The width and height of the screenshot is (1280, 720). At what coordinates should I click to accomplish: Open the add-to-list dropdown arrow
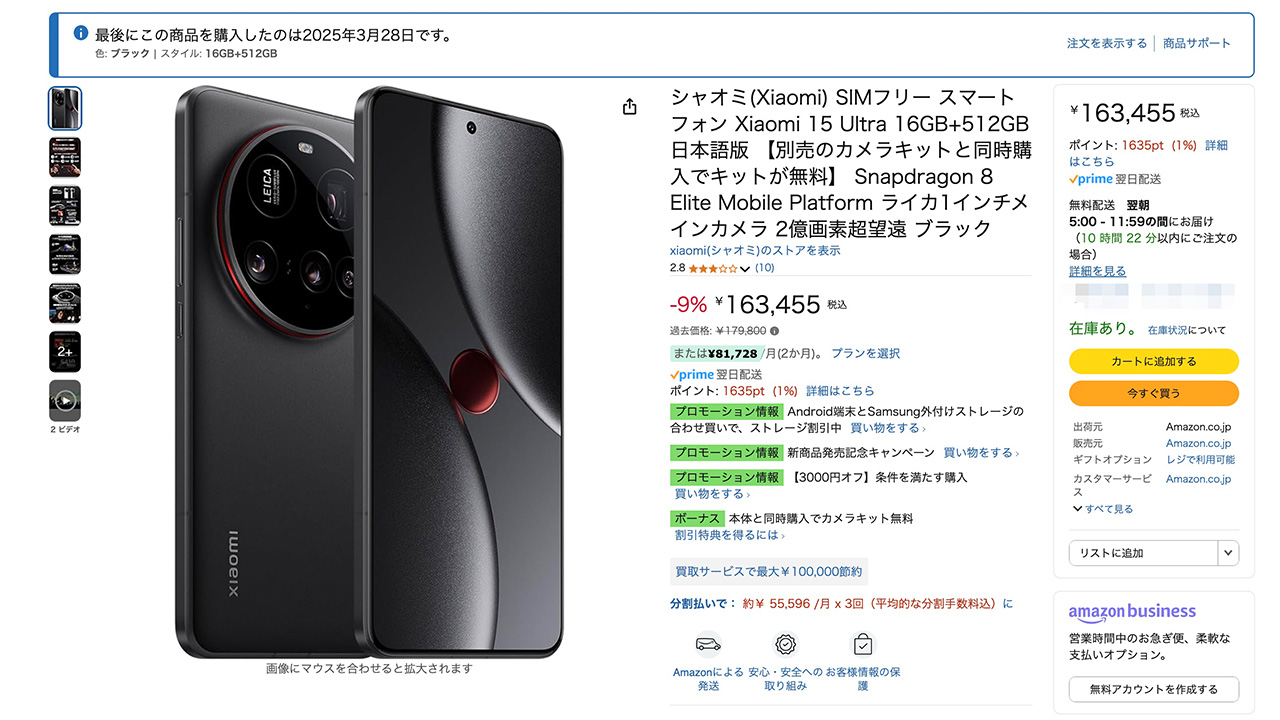(x=1228, y=553)
